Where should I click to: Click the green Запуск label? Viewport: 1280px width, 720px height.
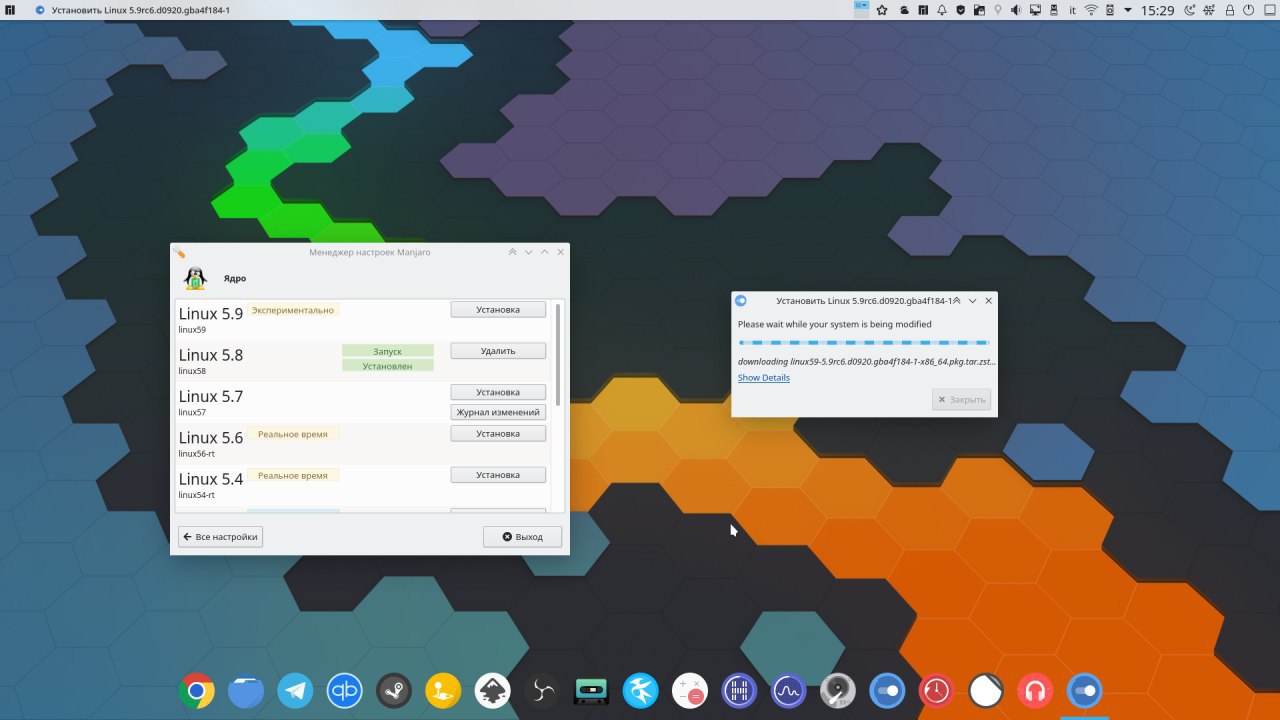point(388,351)
